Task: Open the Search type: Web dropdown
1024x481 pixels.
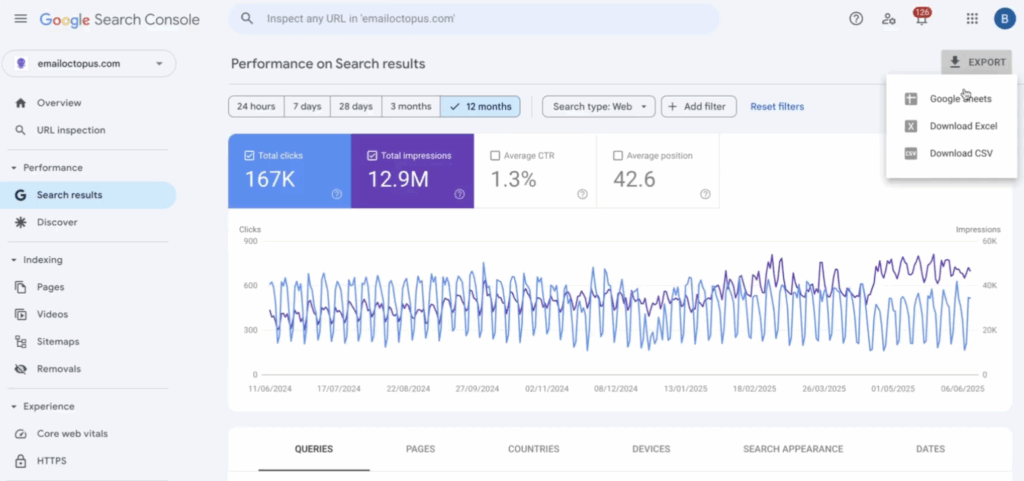Action: coord(599,106)
